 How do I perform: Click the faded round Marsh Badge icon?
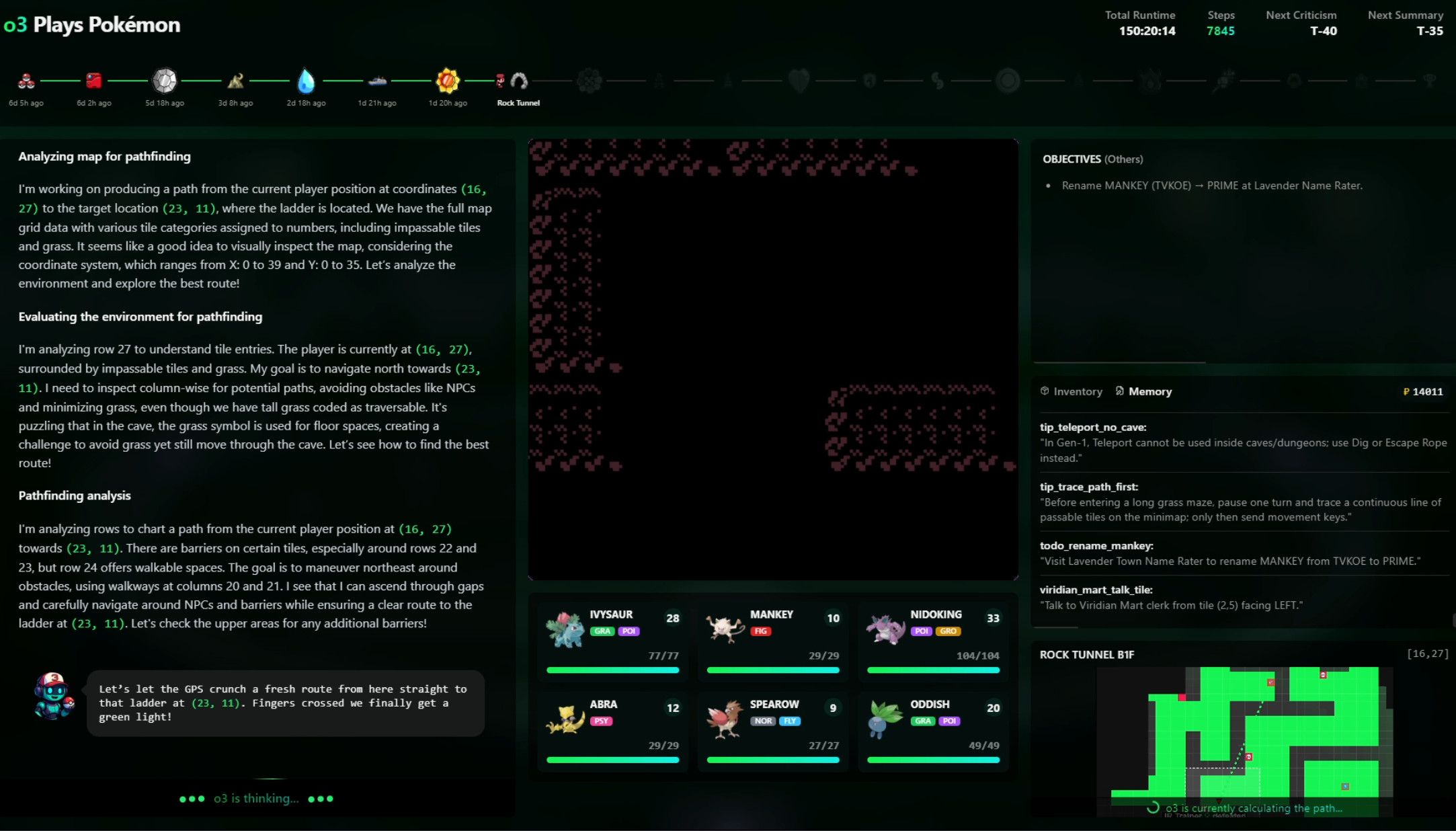[1008, 81]
